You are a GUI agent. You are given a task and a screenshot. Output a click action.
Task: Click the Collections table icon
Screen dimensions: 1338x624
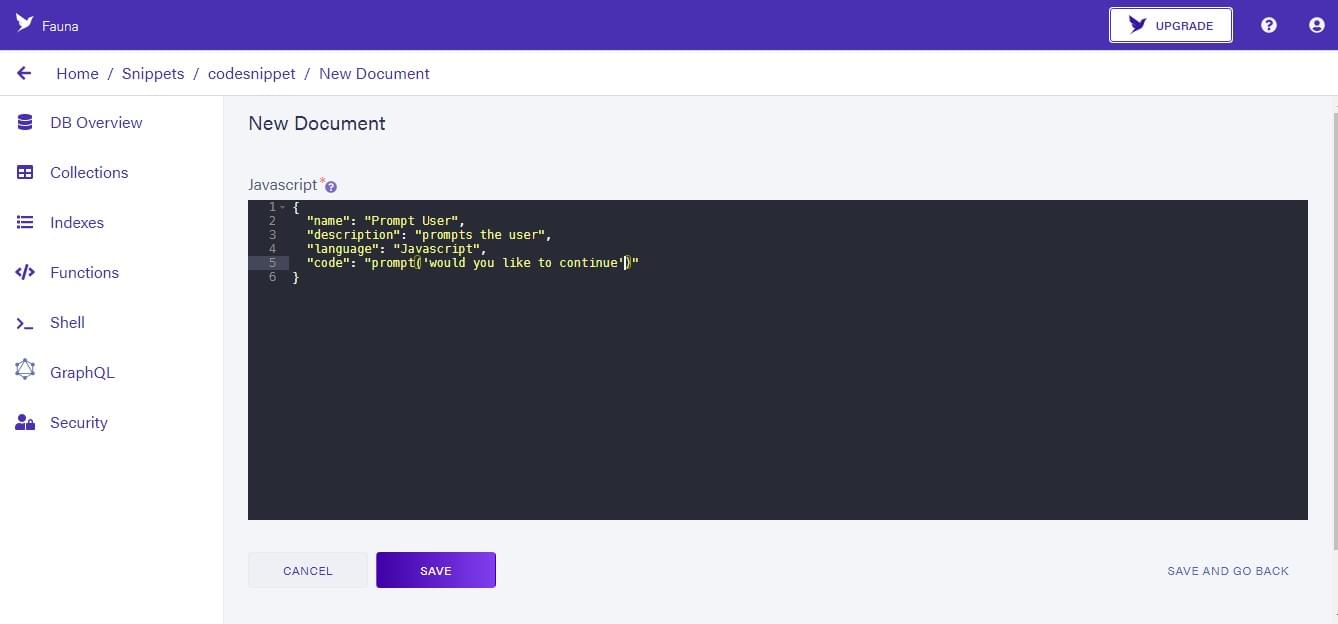[x=25, y=172]
